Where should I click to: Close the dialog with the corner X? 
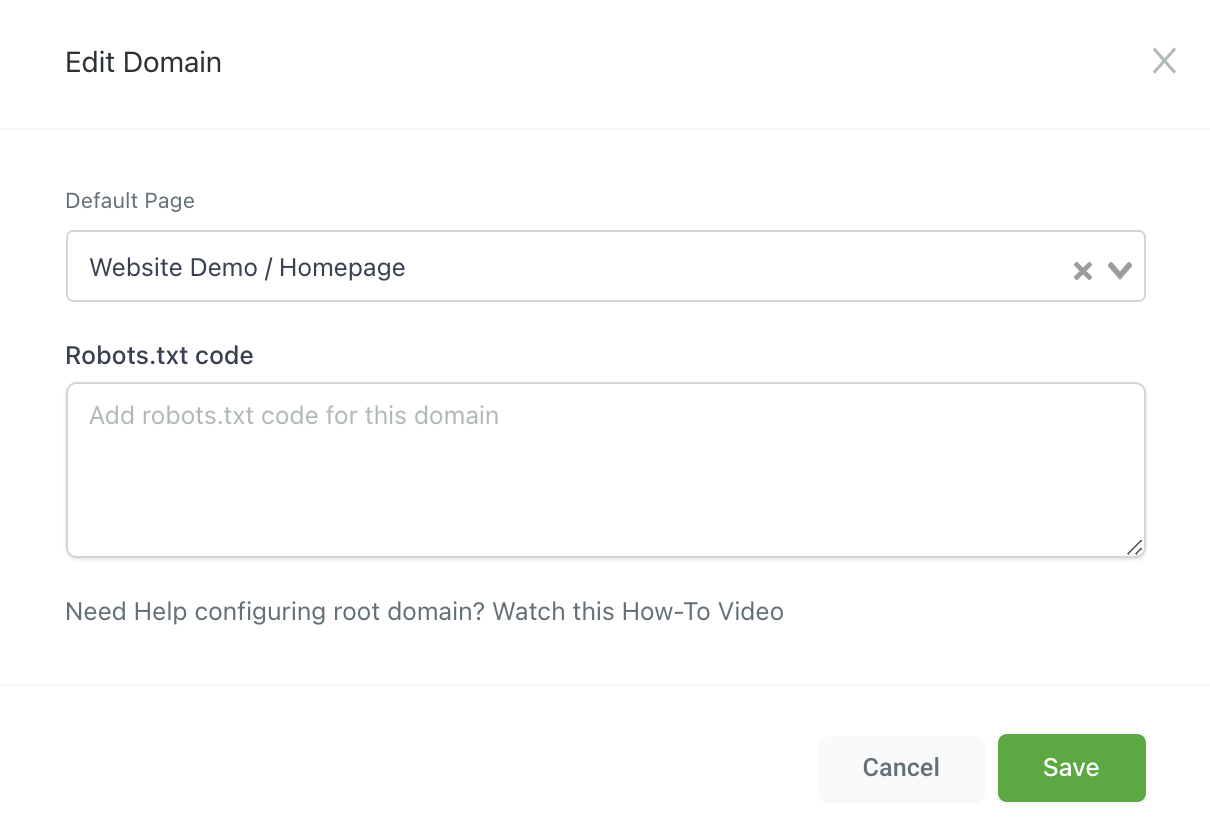1164,61
